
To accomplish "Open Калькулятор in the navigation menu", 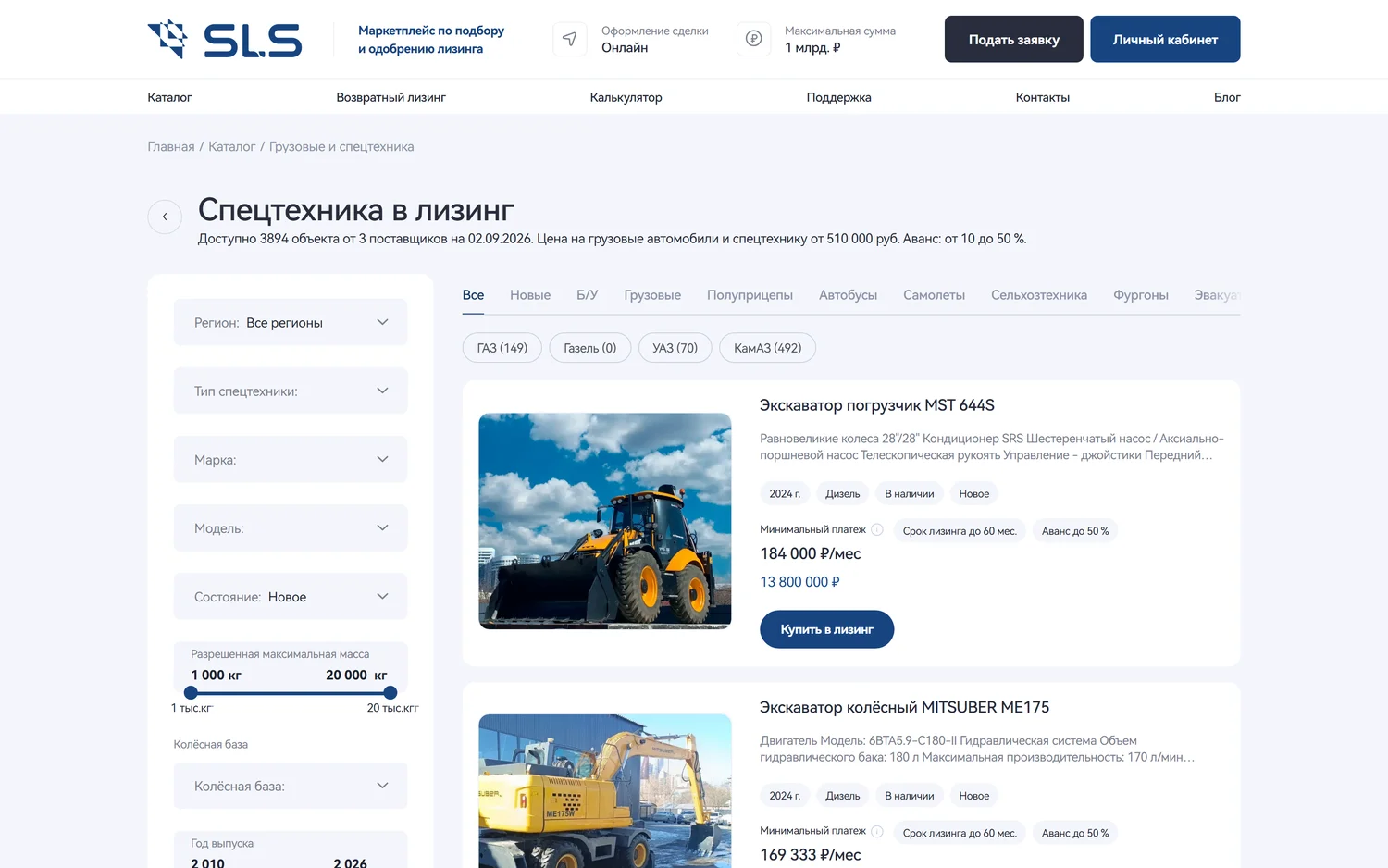I will click(626, 97).
